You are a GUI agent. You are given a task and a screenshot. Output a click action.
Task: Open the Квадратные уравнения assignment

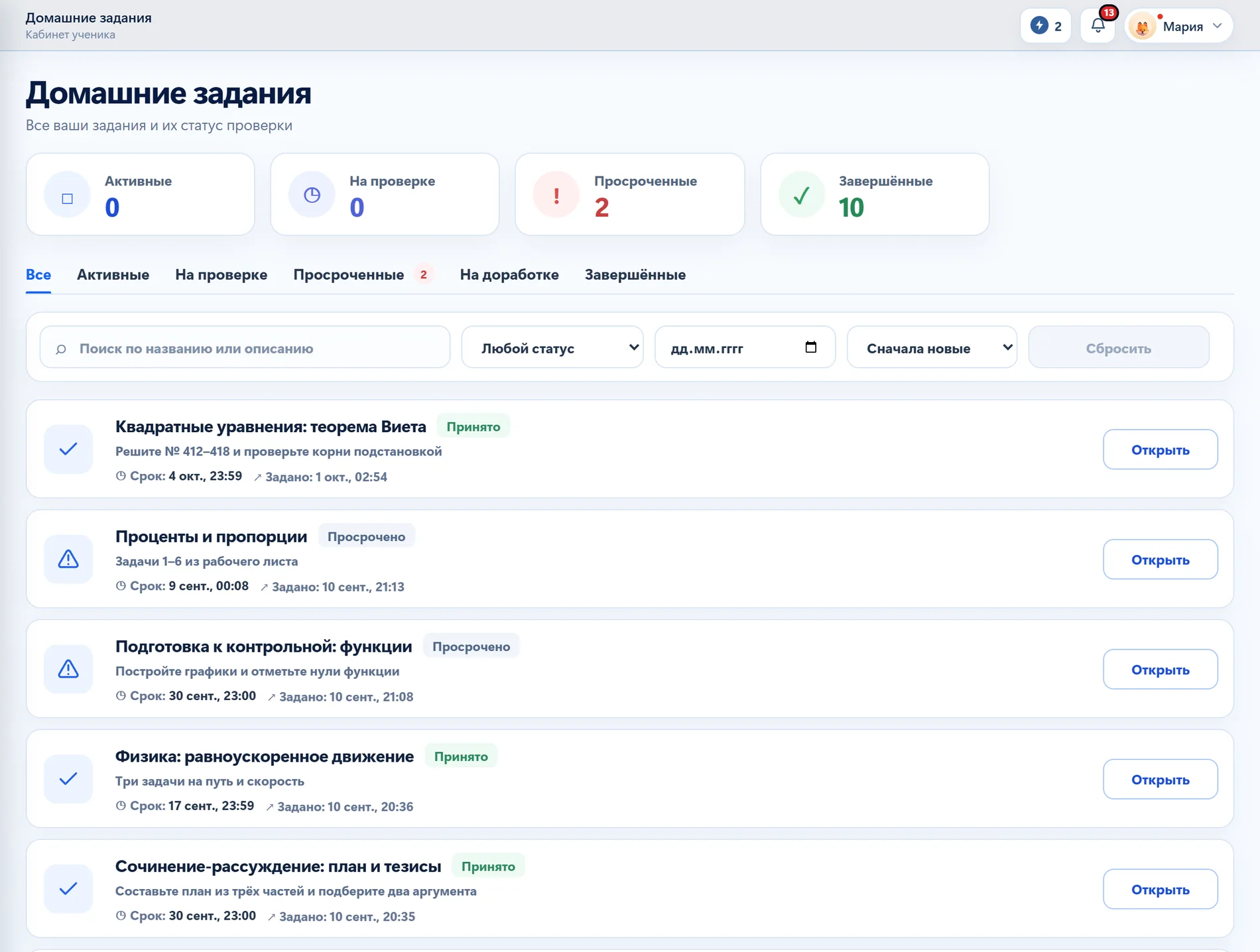(x=1160, y=449)
